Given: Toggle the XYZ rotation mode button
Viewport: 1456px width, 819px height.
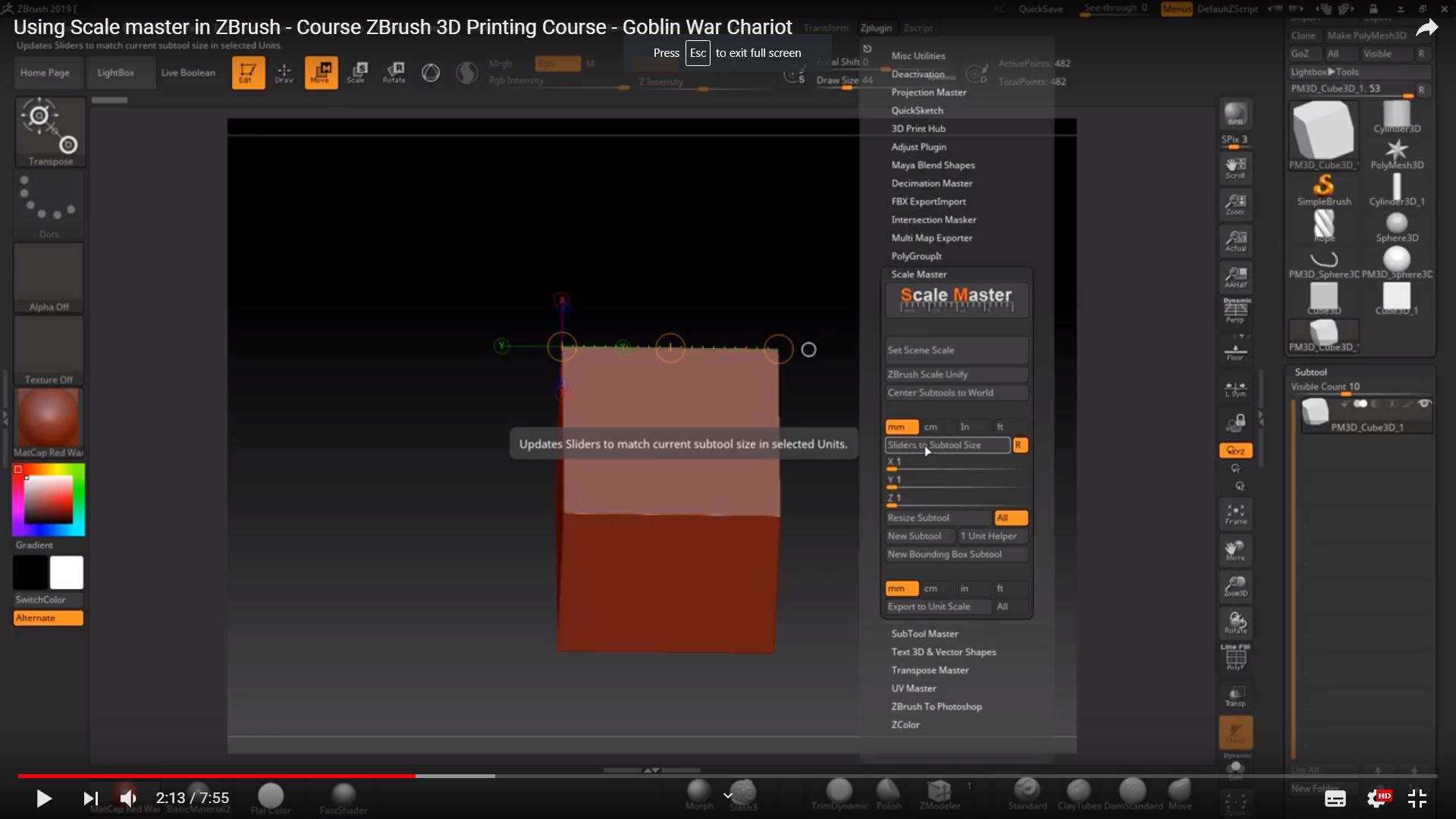Looking at the screenshot, I should [x=1235, y=450].
